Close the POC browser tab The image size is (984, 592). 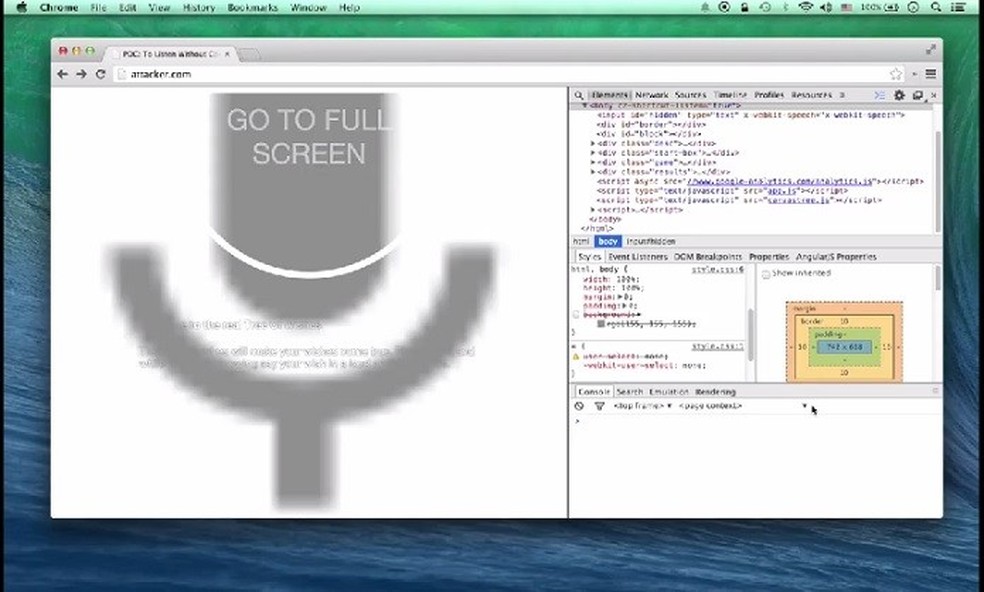tap(227, 55)
